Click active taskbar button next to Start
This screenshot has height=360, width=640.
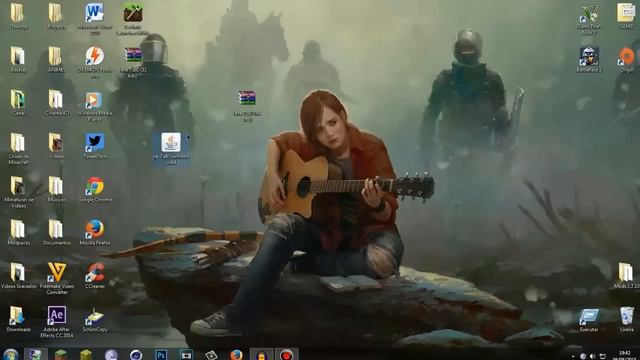click(x=36, y=354)
